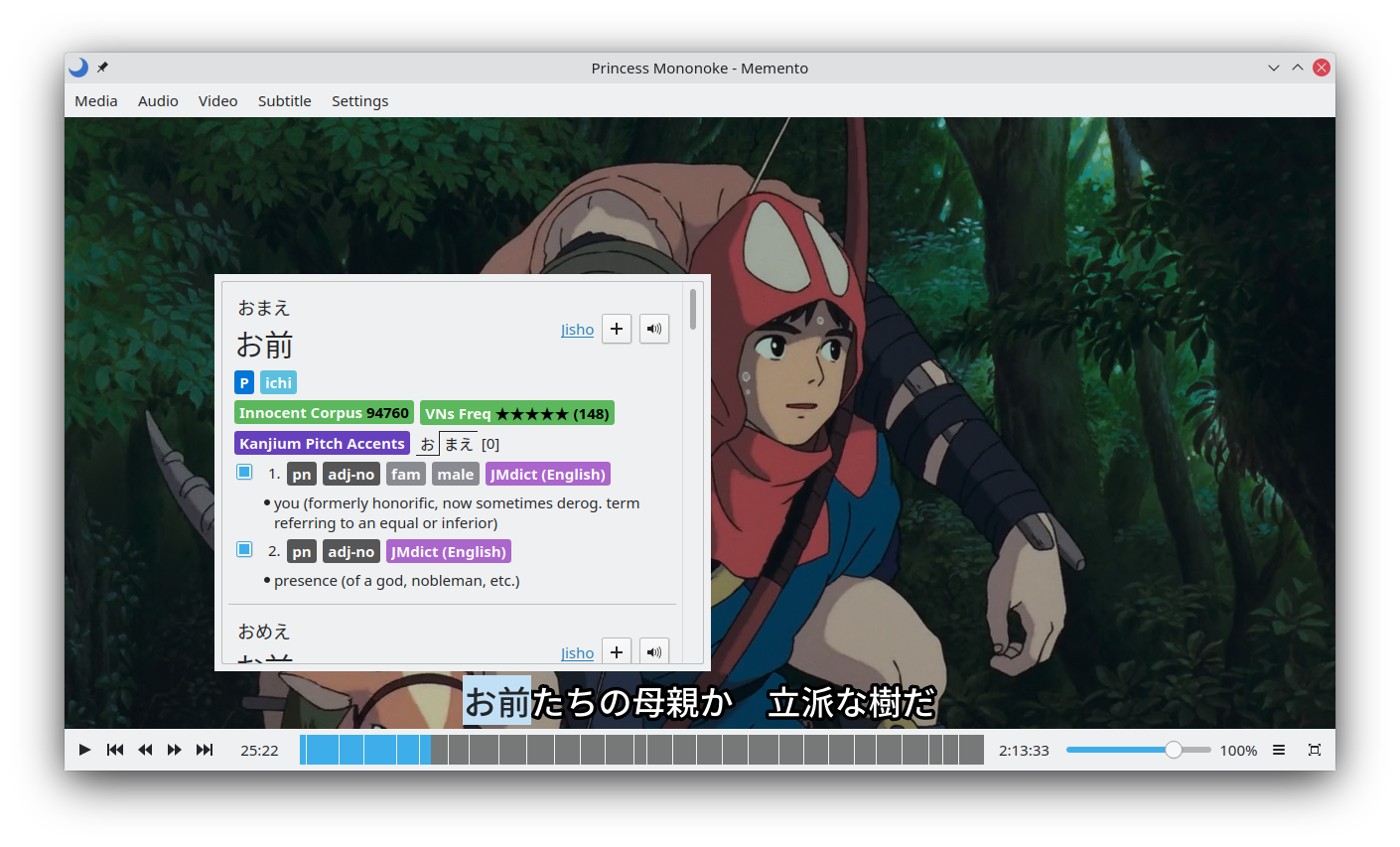1400x847 pixels.
Task: Toggle checkbox for definition 1
Action: [244, 472]
